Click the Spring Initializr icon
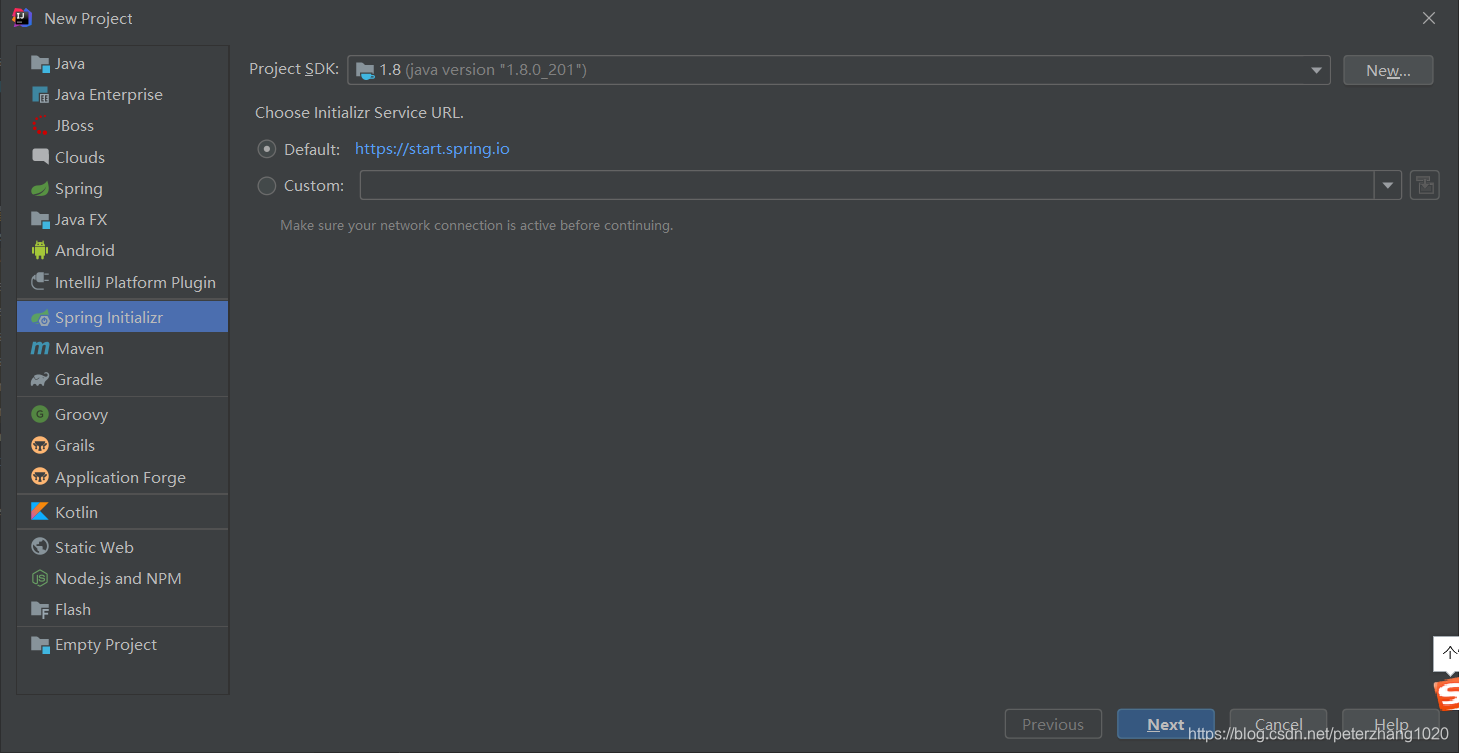 [x=40, y=317]
